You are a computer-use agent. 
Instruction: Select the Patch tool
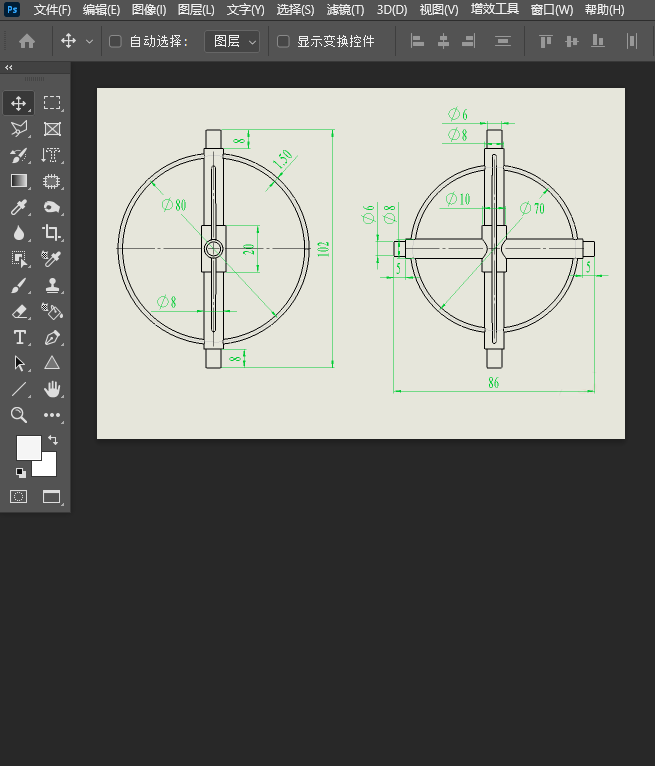click(52, 181)
